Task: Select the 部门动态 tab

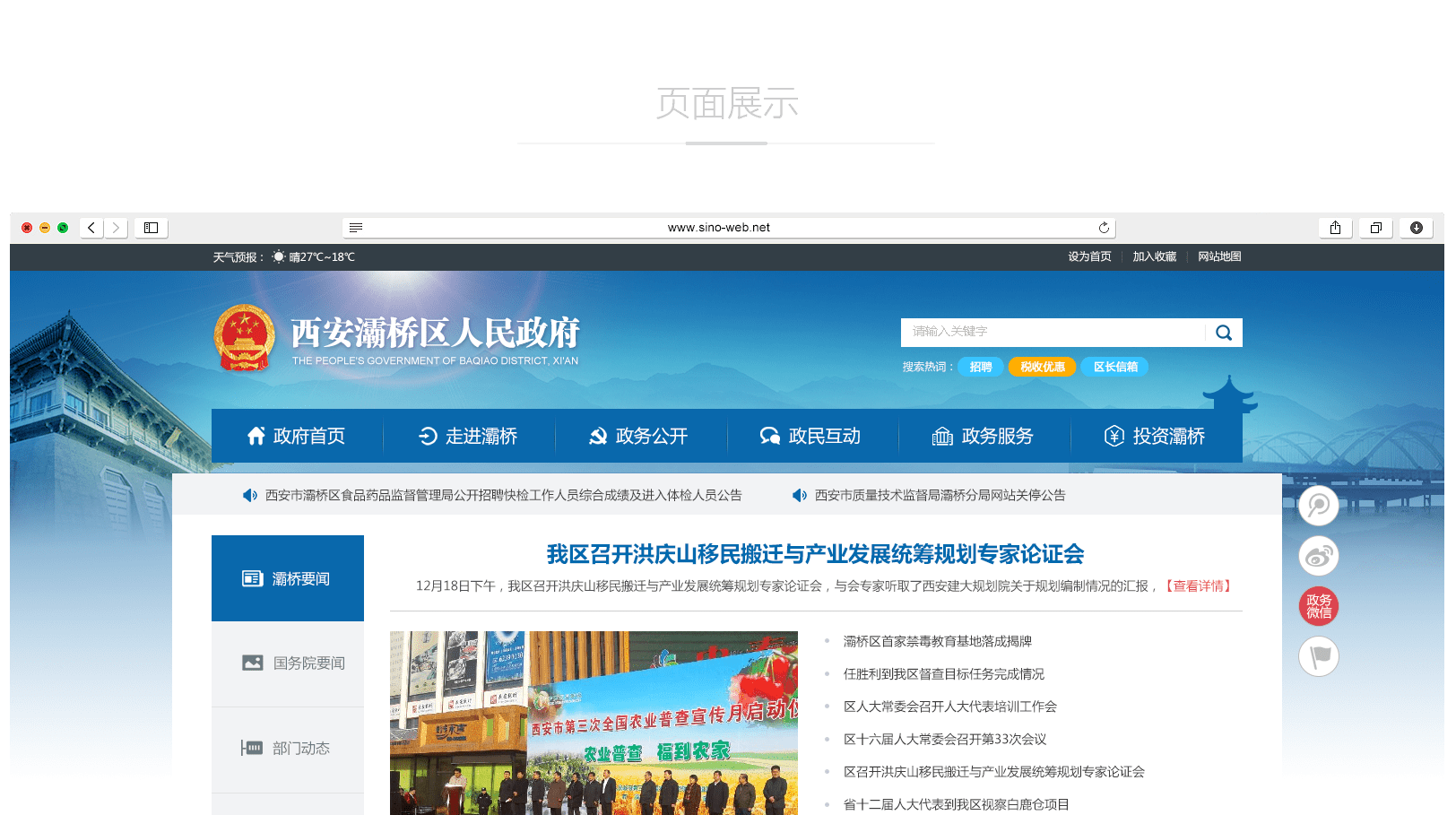Action: click(288, 748)
